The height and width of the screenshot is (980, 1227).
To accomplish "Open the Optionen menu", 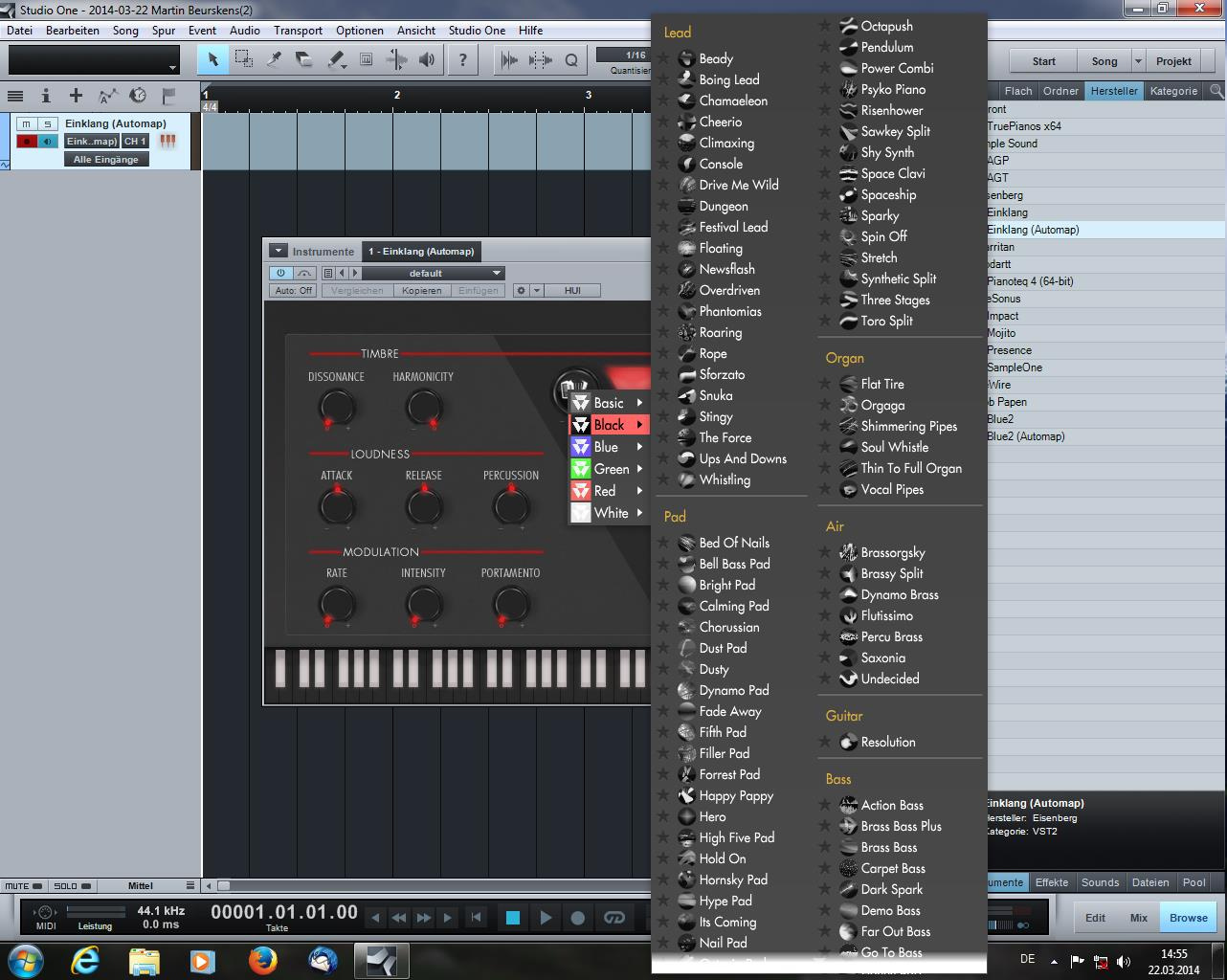I will (360, 31).
